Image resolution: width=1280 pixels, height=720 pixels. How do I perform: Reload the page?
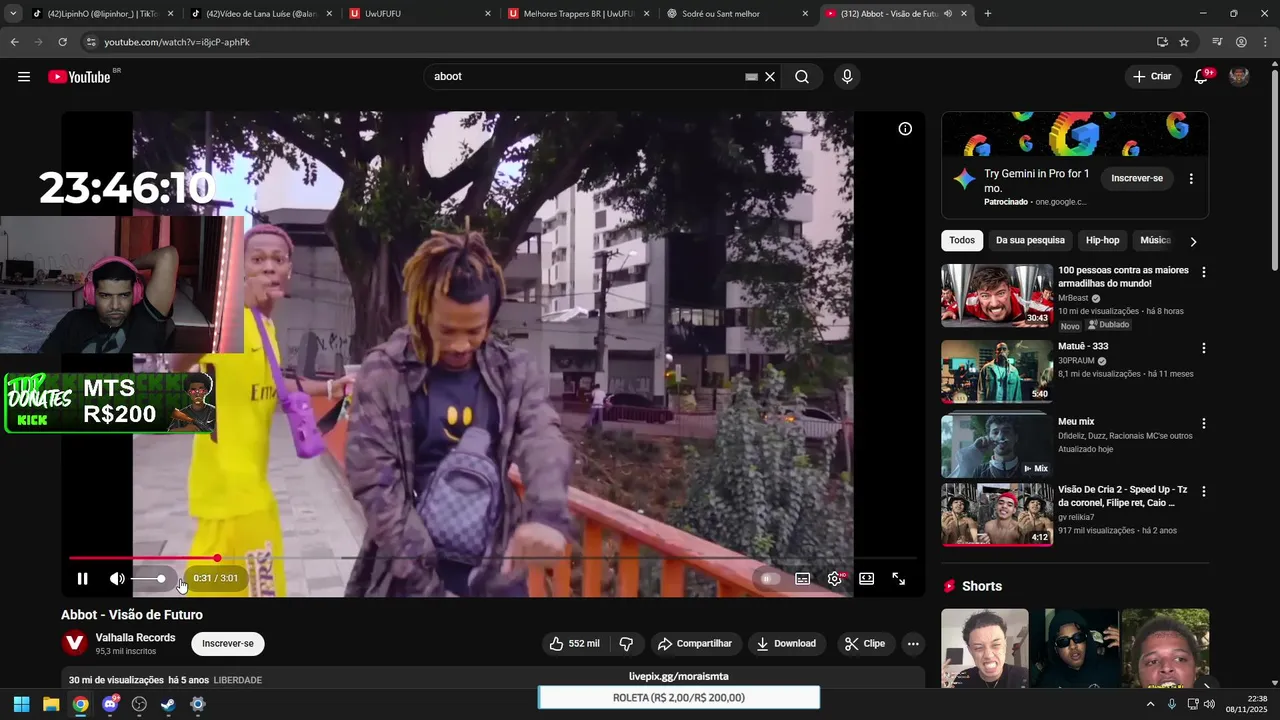[62, 42]
